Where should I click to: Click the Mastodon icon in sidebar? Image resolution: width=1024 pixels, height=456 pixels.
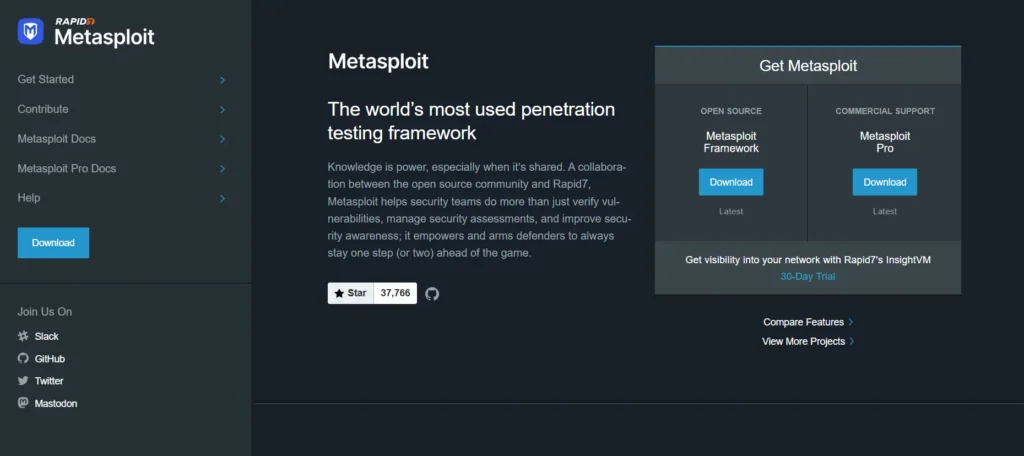click(x=23, y=403)
